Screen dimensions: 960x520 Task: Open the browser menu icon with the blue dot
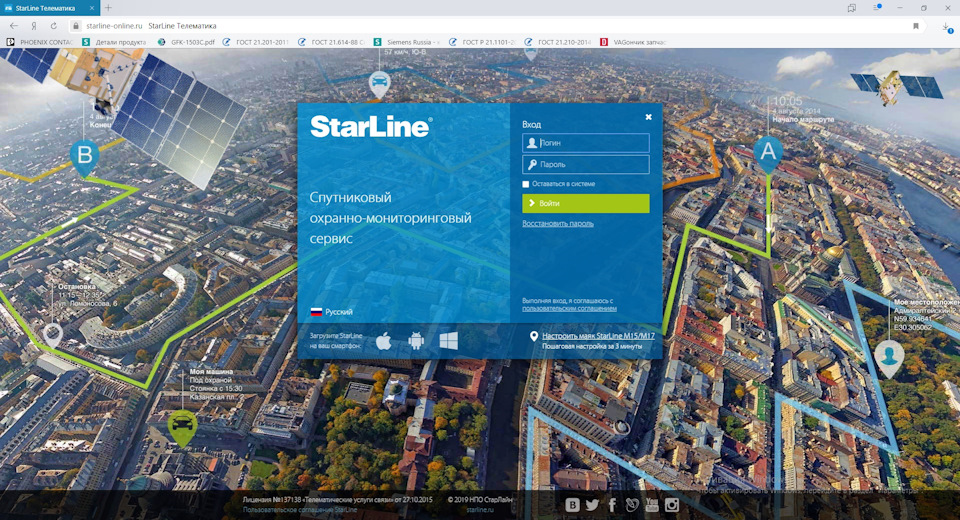coord(876,8)
